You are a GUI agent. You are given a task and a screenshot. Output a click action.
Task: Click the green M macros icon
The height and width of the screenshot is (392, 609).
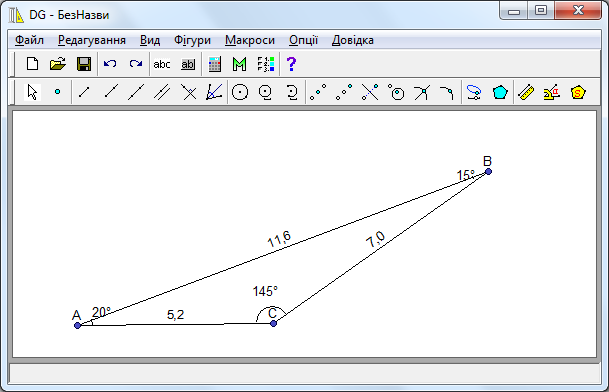pos(240,64)
